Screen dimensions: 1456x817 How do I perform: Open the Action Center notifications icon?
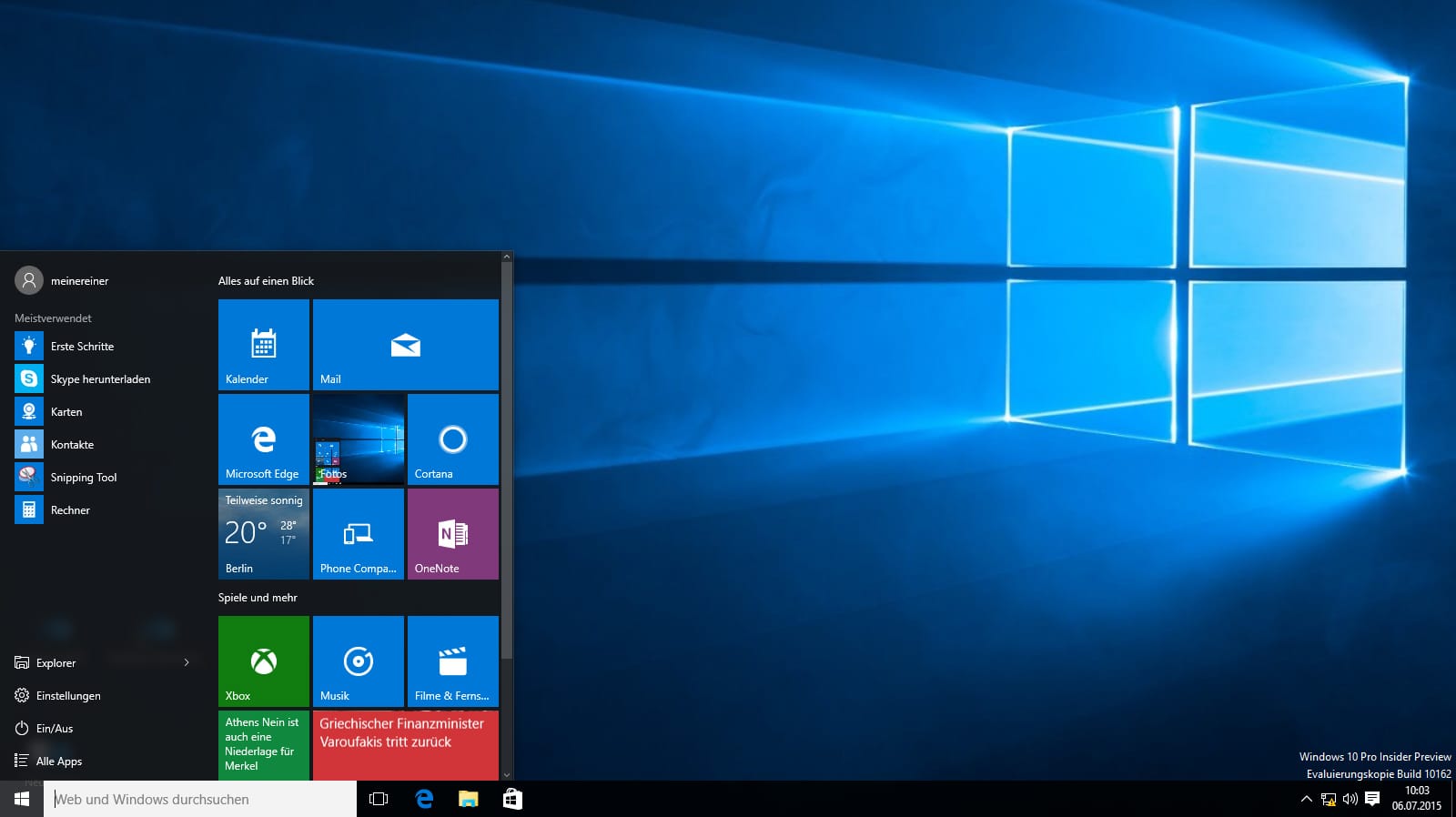tap(1372, 799)
